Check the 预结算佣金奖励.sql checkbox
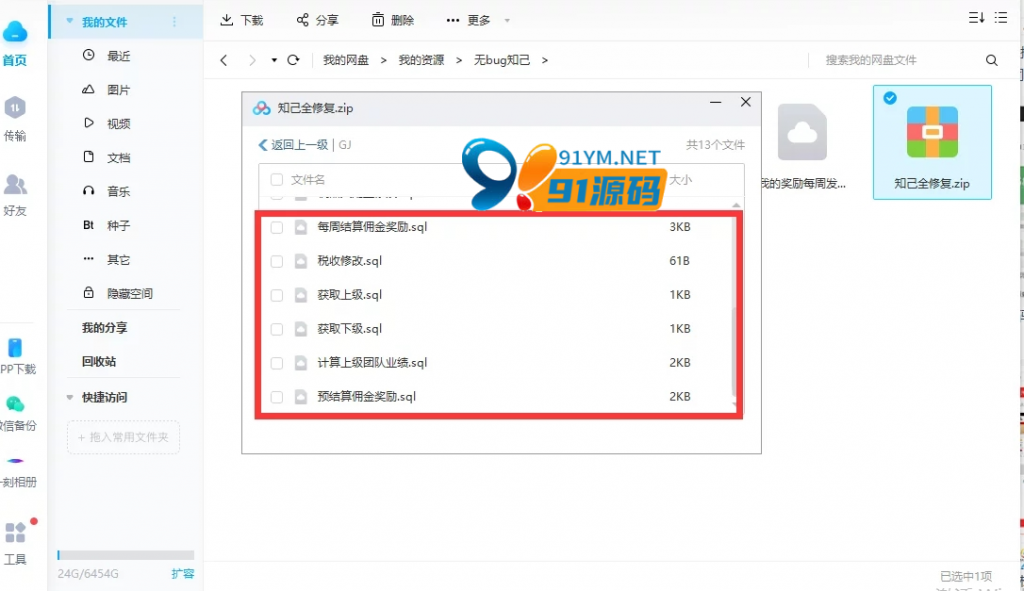1024x591 pixels. click(x=277, y=397)
